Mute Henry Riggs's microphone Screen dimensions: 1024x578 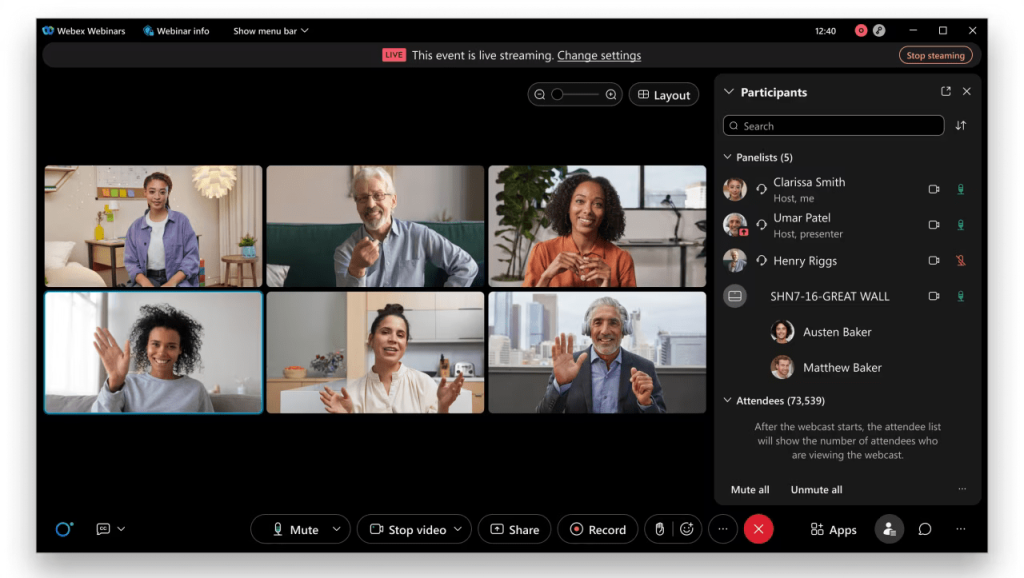tap(960, 260)
